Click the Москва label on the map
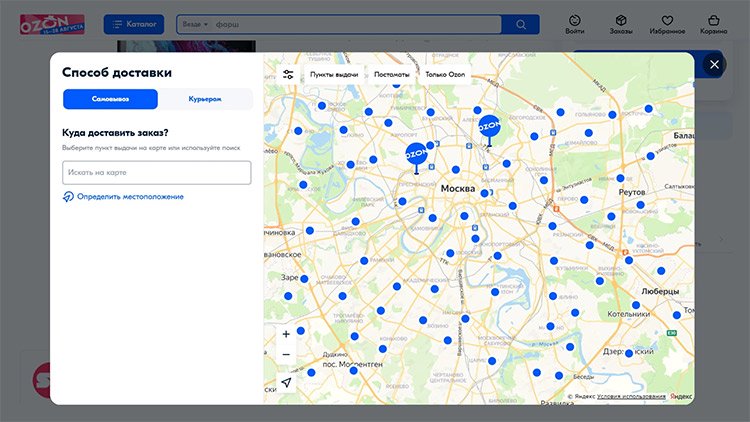 (458, 189)
